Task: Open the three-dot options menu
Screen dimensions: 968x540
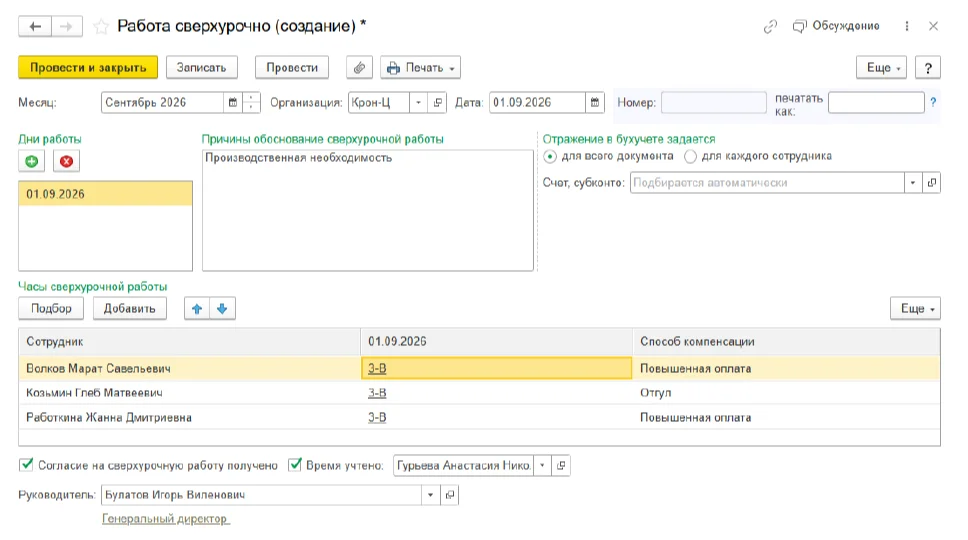Action: tap(907, 26)
